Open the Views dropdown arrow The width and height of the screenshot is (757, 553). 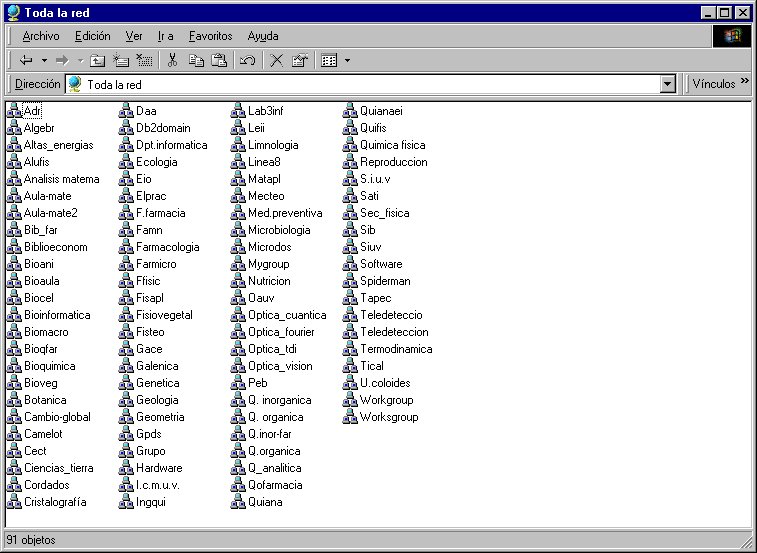point(347,61)
